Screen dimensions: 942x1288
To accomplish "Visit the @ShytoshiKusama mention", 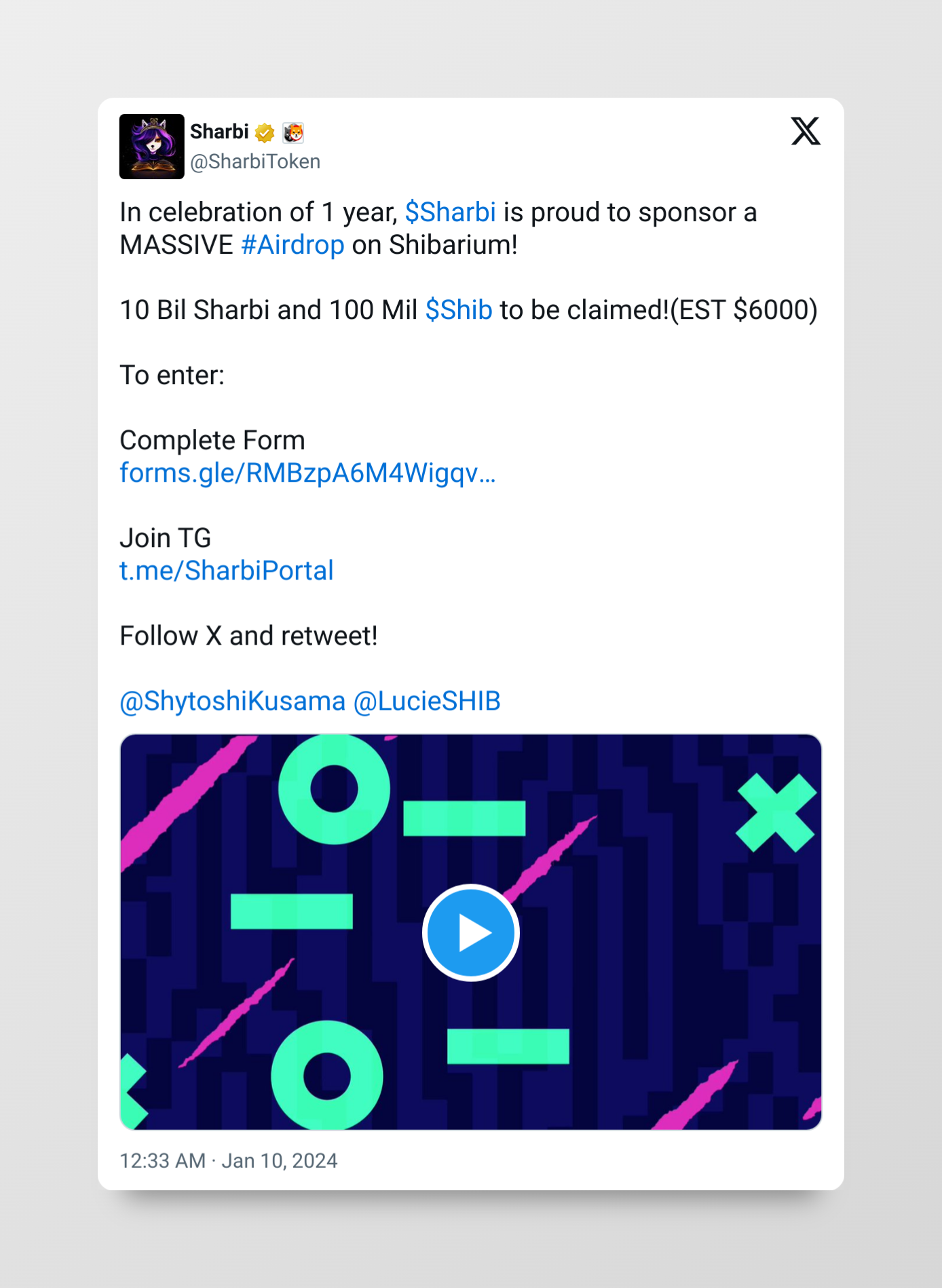I will 233,701.
